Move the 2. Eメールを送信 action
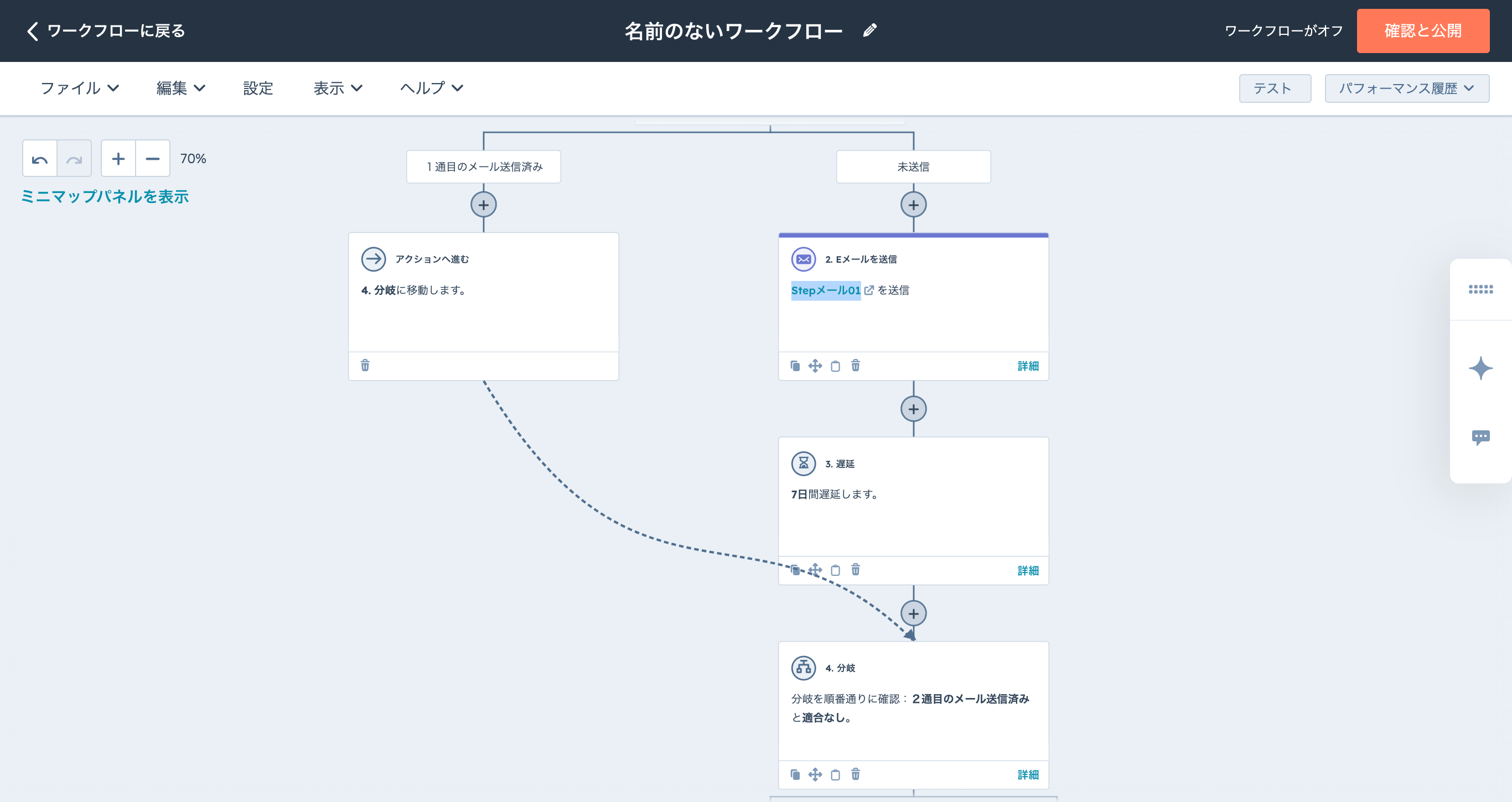The width and height of the screenshot is (1512, 802). (x=815, y=366)
